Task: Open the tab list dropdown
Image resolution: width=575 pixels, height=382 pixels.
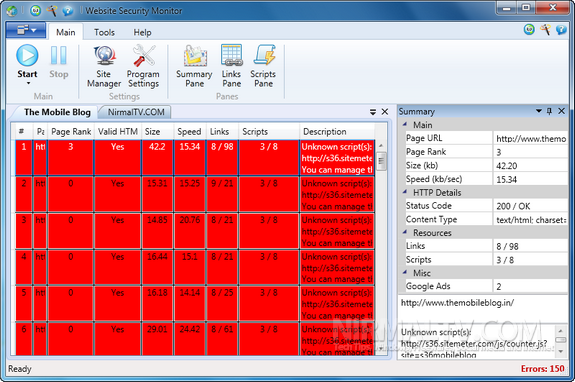Action: (x=373, y=112)
